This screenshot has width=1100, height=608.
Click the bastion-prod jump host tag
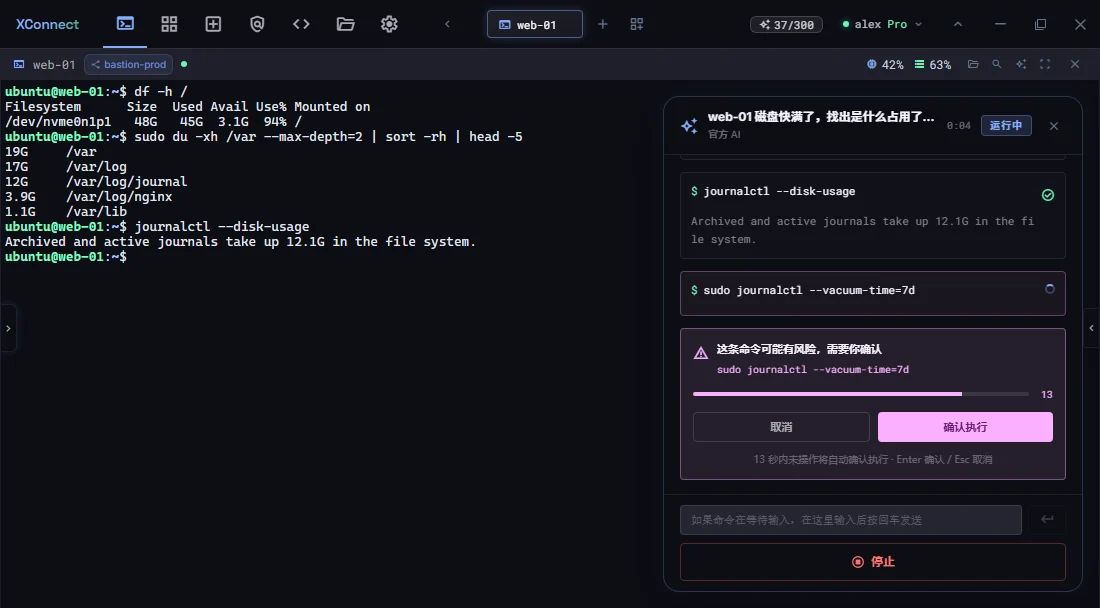click(x=128, y=65)
